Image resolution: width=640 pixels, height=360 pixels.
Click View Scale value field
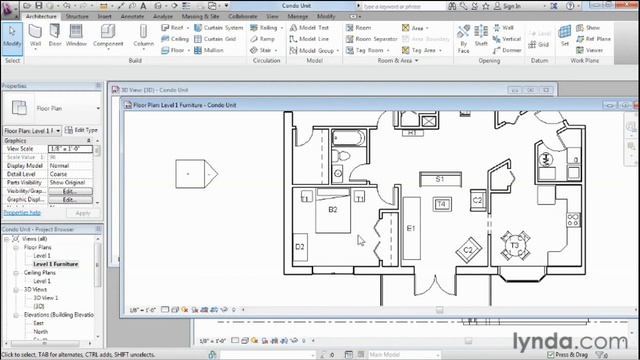(70, 149)
